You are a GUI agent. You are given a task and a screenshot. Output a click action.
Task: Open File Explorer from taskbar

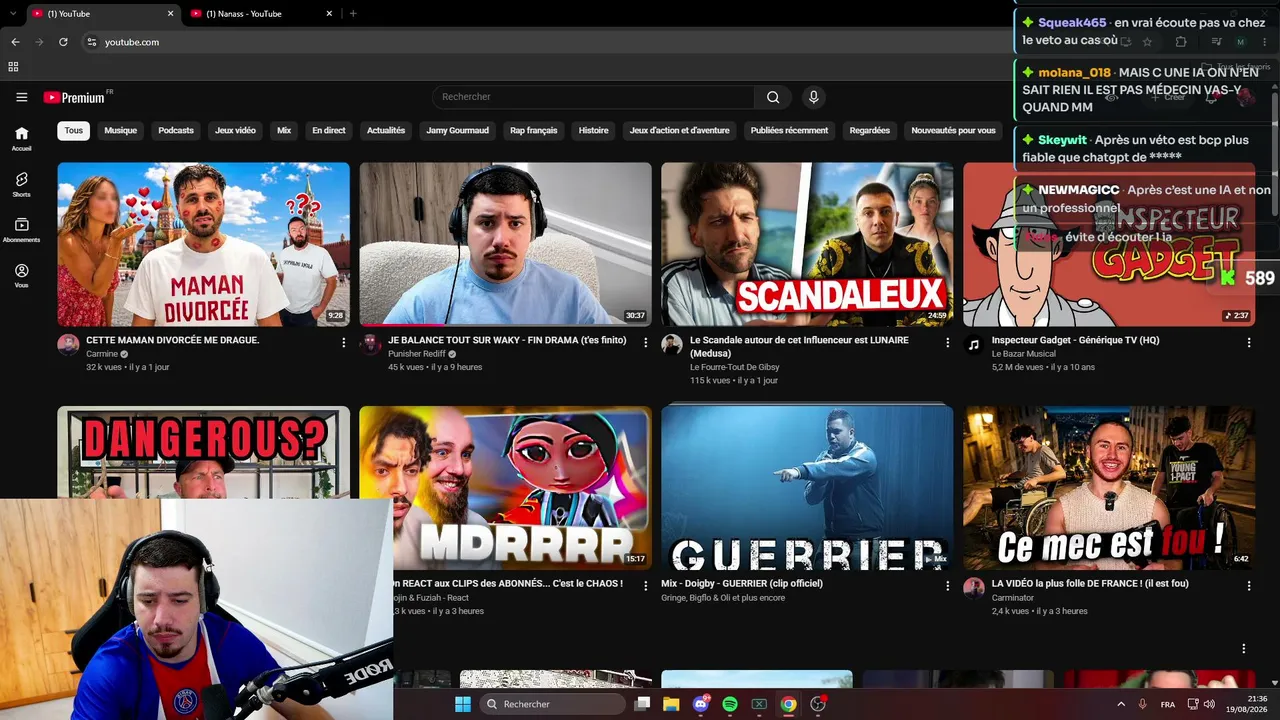pos(671,704)
